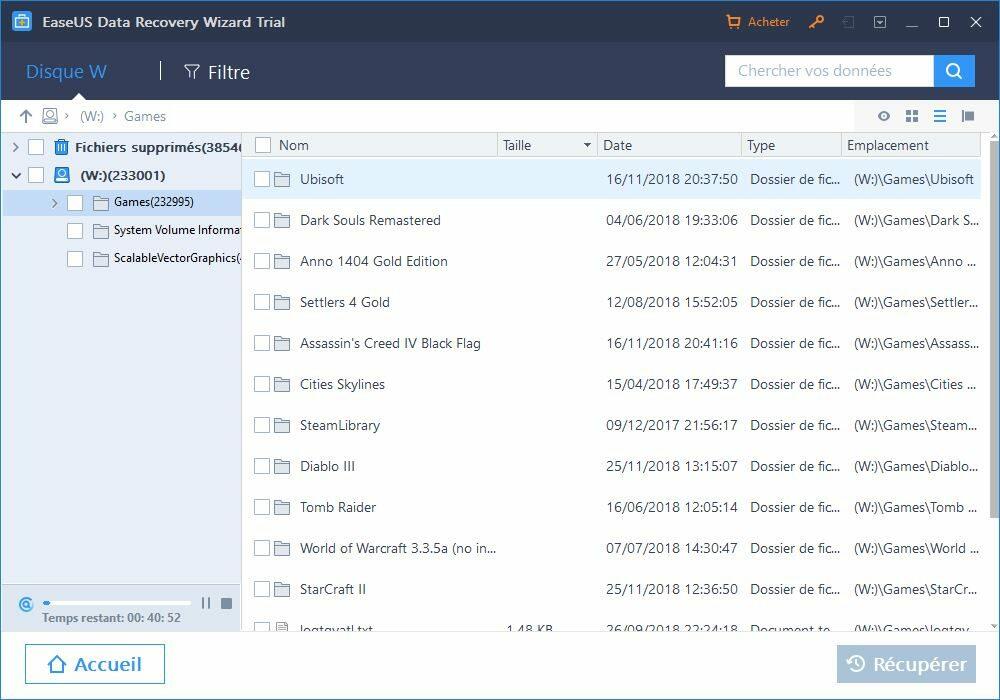1000x700 pixels.
Task: Toggle the preview eye icon
Action: point(884,116)
